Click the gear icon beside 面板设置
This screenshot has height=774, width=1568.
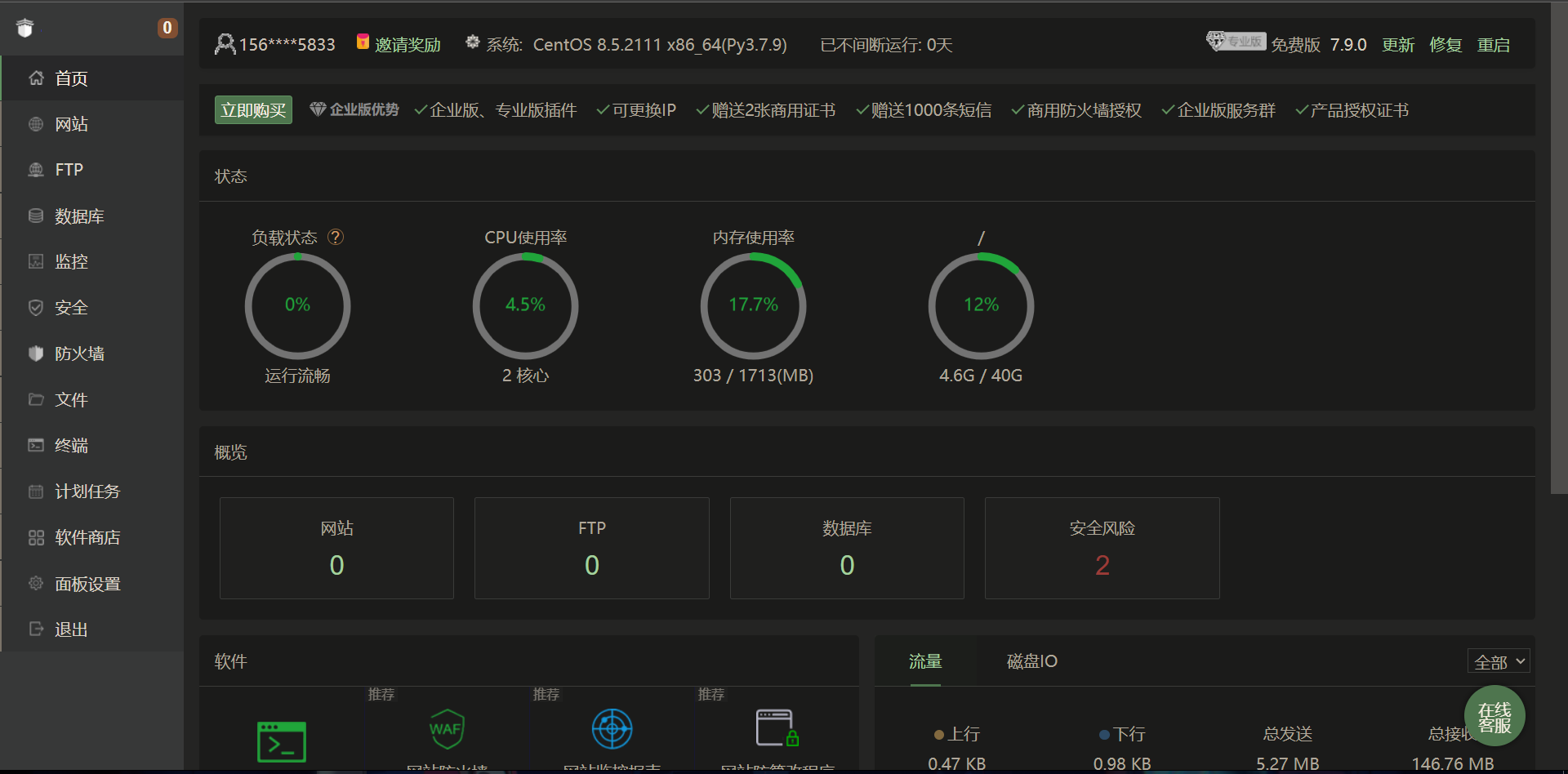pyautogui.click(x=36, y=584)
